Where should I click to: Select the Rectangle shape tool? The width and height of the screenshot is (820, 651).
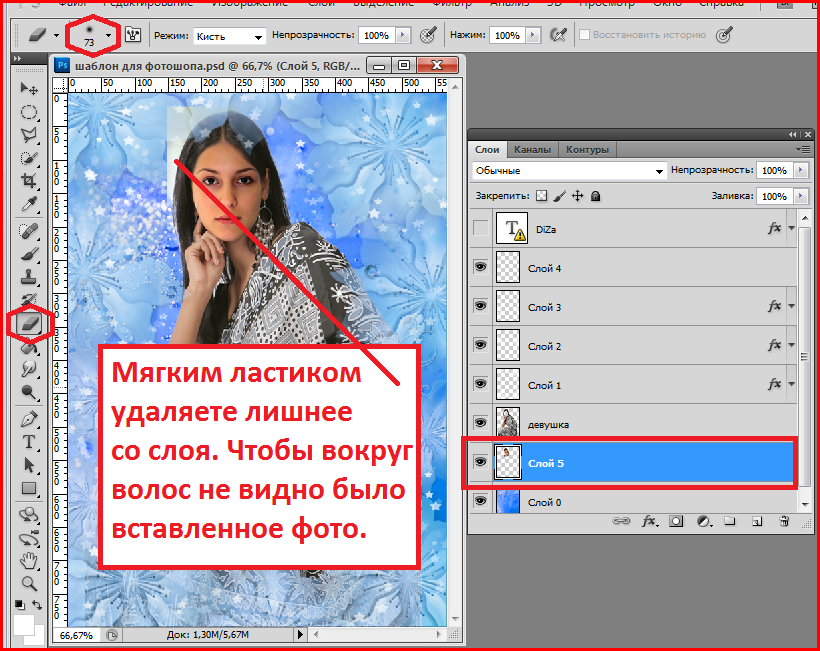pos(29,488)
